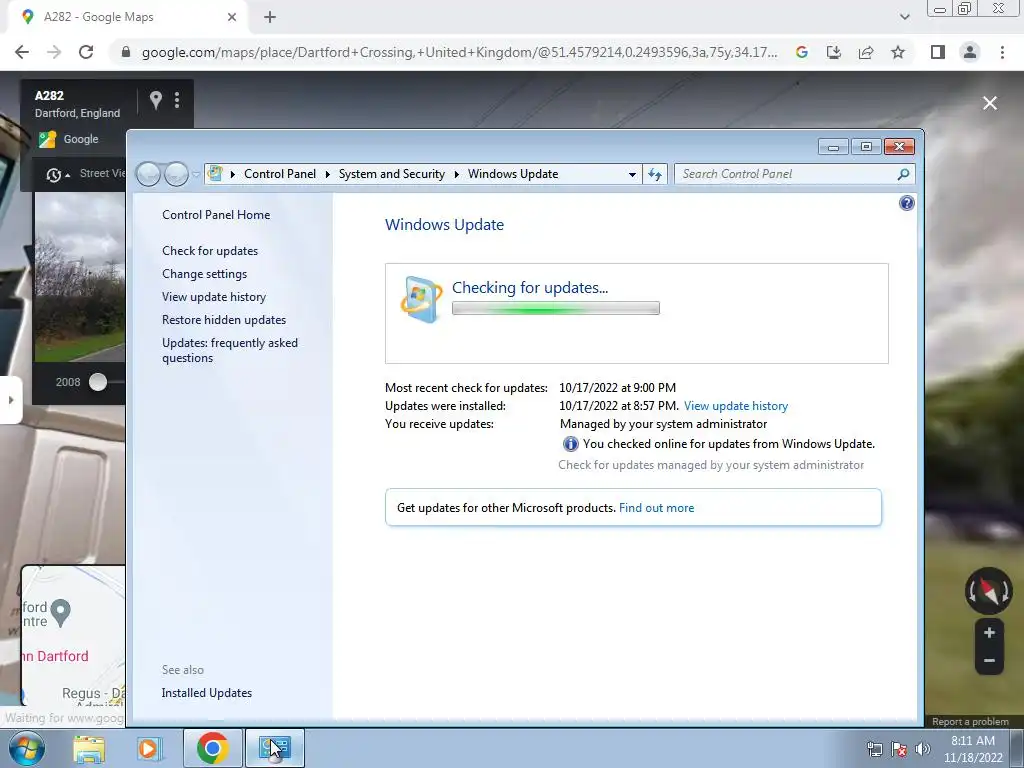Open Chrome tab search chevron
Screen dimensions: 1024x768
pos(904,17)
